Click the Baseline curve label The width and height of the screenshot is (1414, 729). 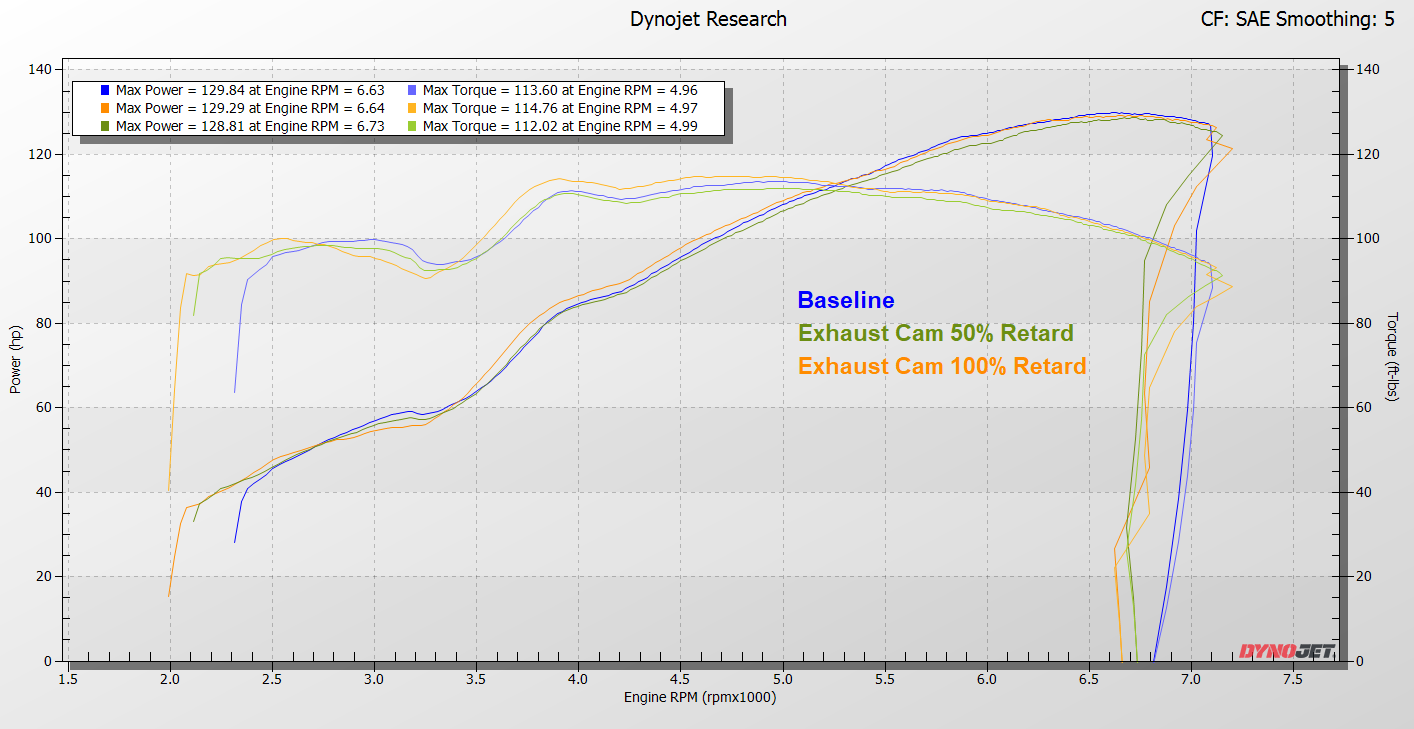tap(845, 299)
